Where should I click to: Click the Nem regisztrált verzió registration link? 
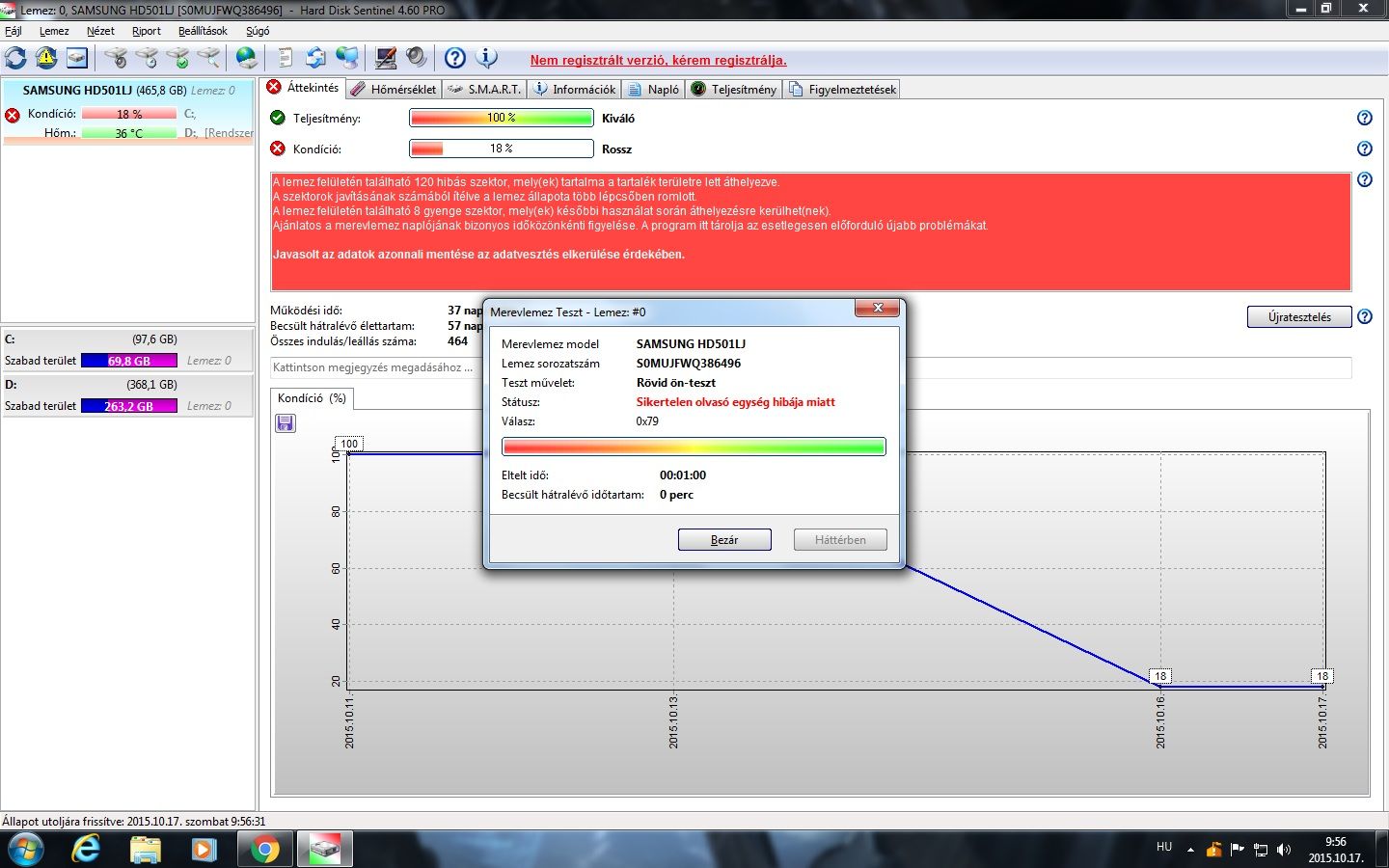pyautogui.click(x=658, y=60)
